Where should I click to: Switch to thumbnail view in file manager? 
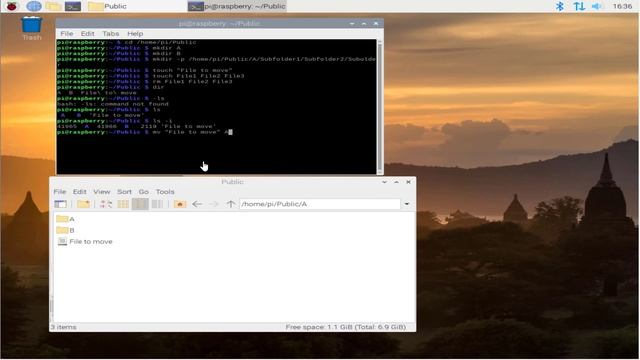click(123, 204)
